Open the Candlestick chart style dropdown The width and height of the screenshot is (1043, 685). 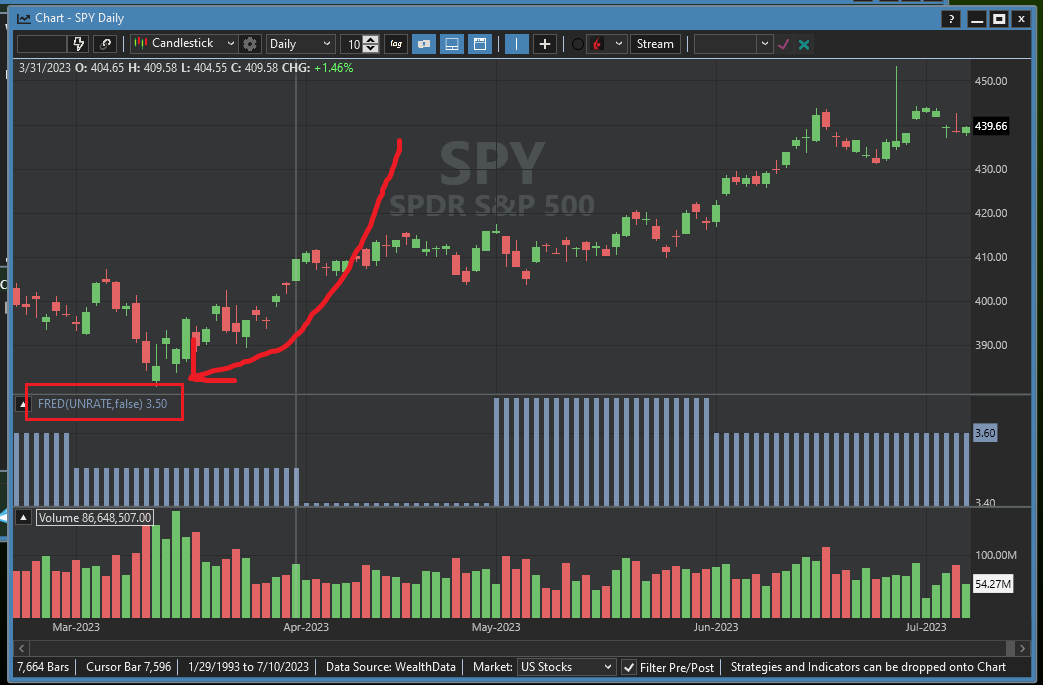[x=184, y=44]
